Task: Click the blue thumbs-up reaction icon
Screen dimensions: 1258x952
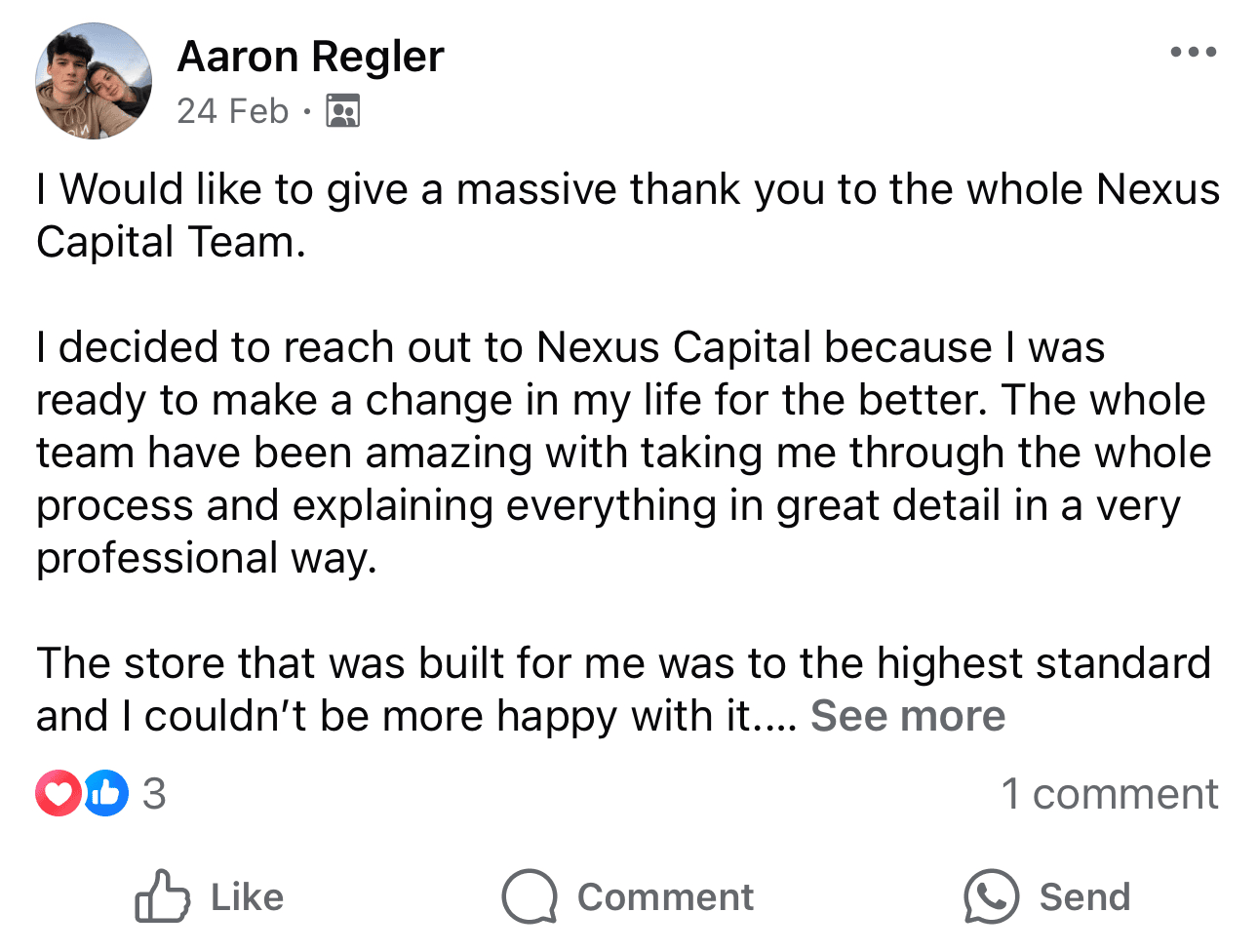Action: [x=105, y=793]
